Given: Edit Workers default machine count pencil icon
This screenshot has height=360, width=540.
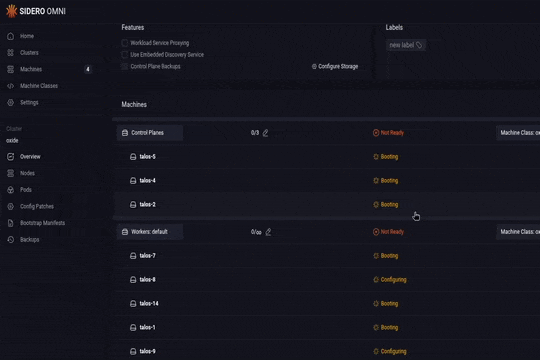Looking at the screenshot, I should [268, 232].
